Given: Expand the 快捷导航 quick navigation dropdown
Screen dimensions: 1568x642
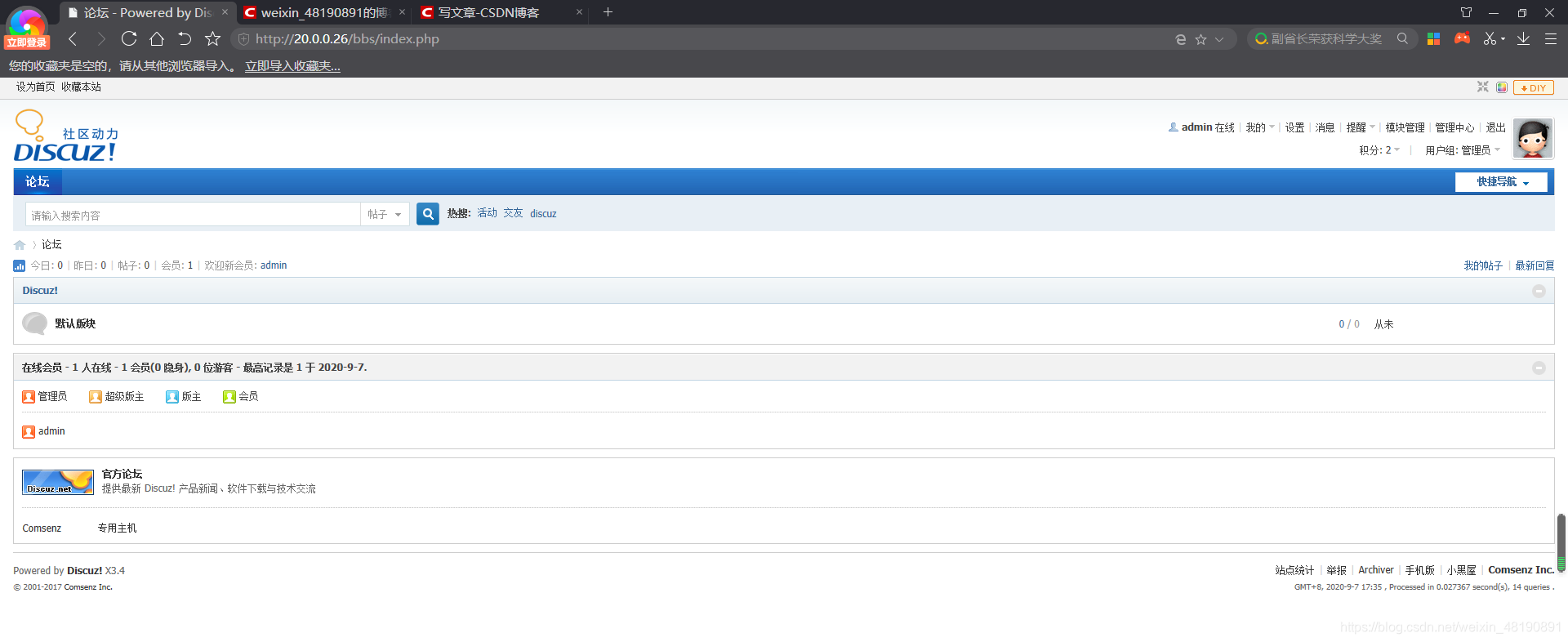Looking at the screenshot, I should point(1501,182).
